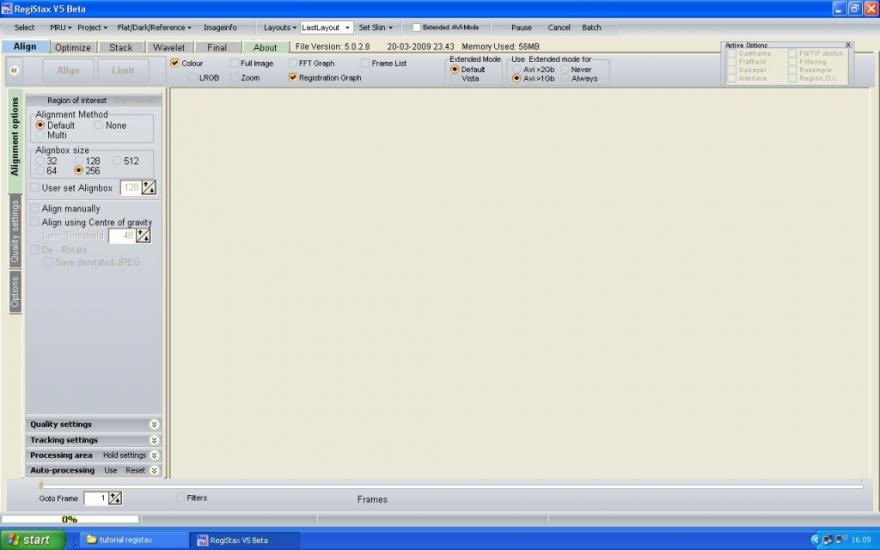Click the Goto Frame stepper icon
This screenshot has width=880, height=550.
coord(115,498)
